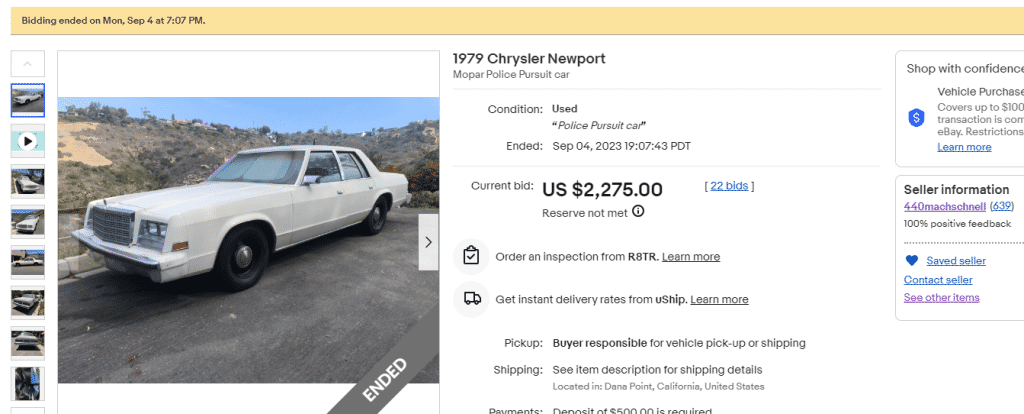1024x414 pixels.
Task: Play the video thumbnail in gallery
Action: (27, 141)
